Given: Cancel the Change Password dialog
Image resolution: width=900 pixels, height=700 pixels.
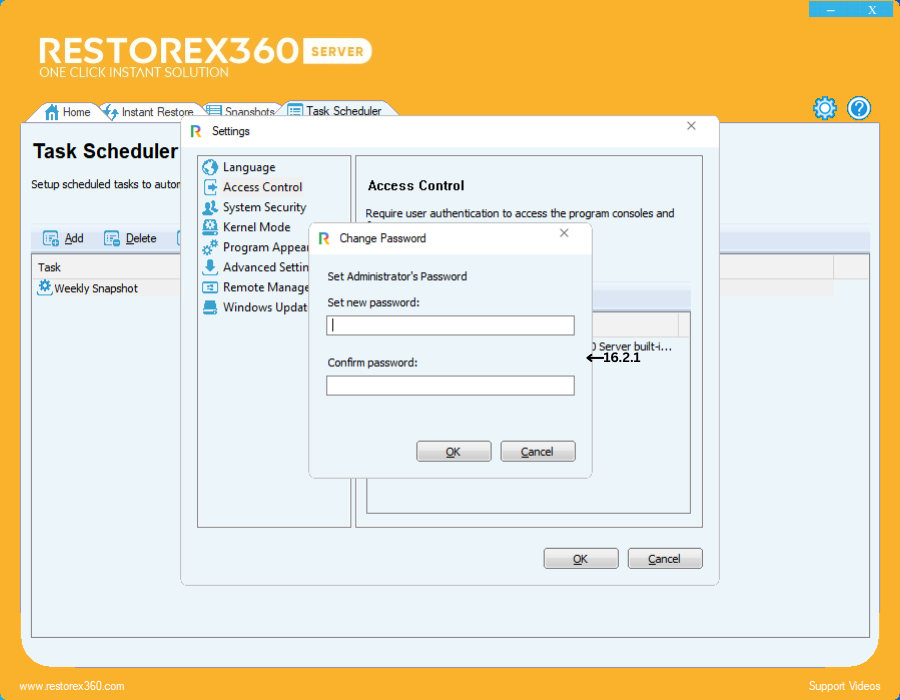Looking at the screenshot, I should [537, 452].
